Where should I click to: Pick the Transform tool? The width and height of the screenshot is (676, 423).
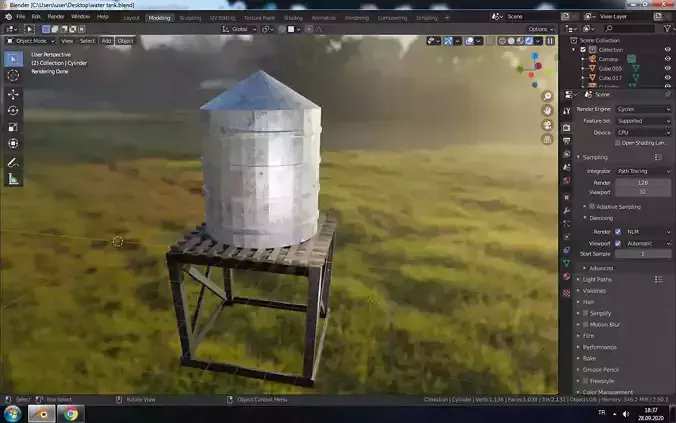point(13,144)
